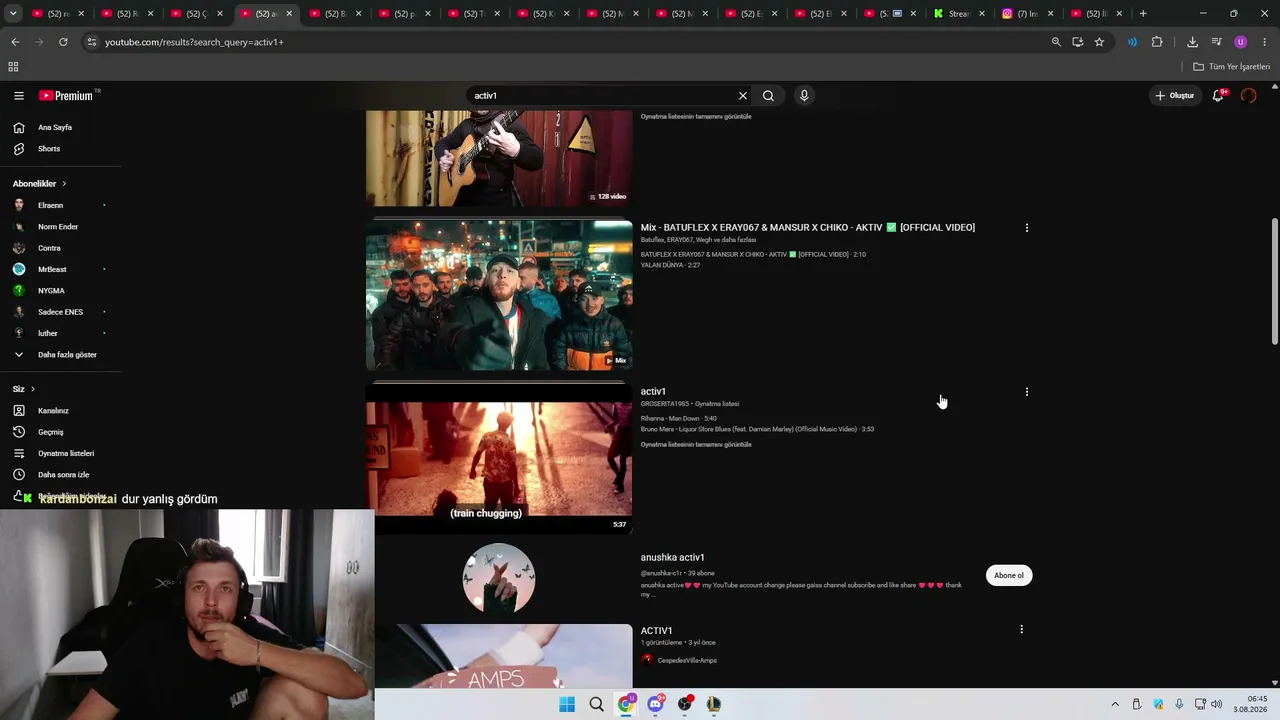Open League of Legends from the taskbar

[714, 704]
